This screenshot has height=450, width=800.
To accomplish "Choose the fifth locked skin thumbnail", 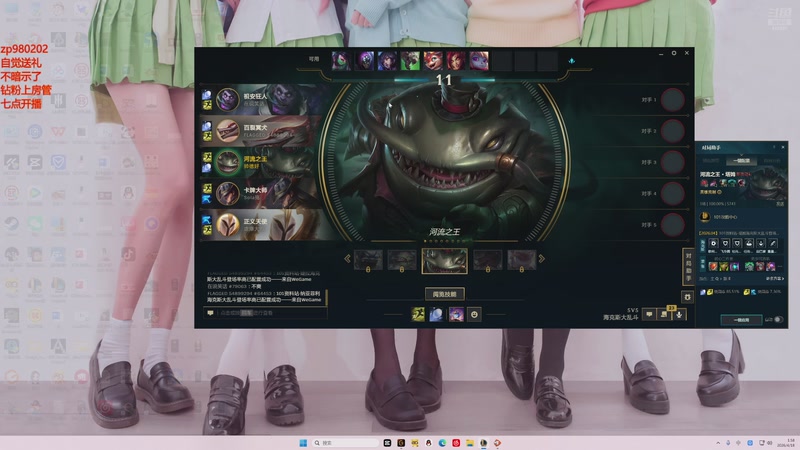I will [x=521, y=260].
